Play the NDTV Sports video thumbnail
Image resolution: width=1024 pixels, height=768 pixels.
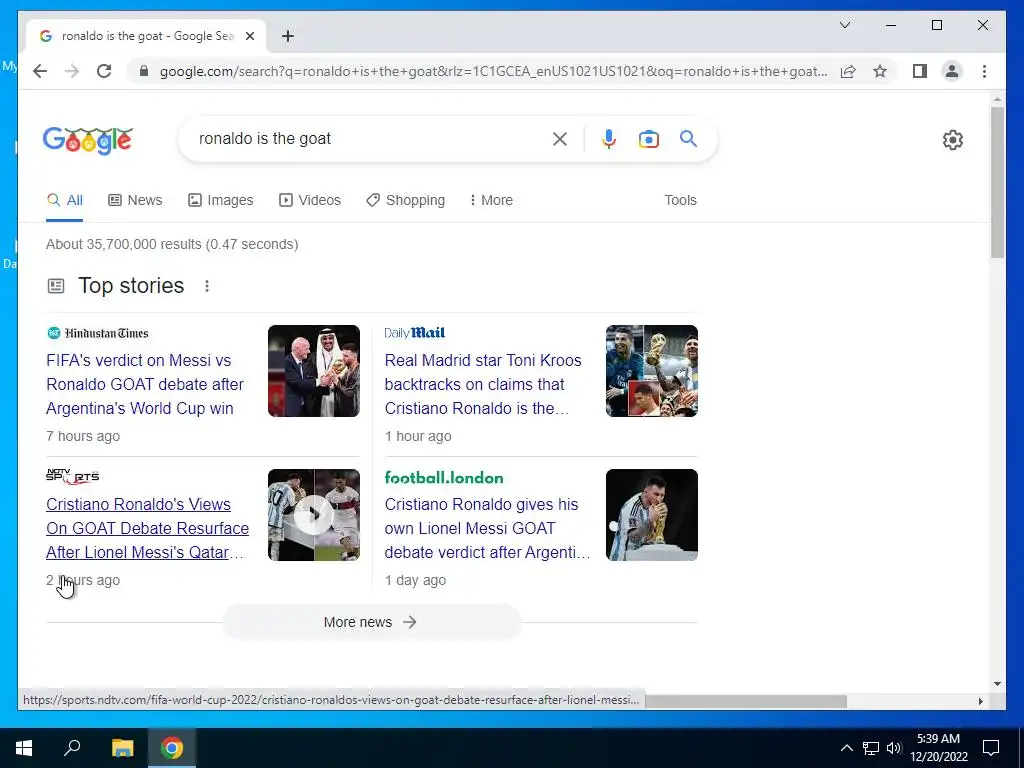click(x=313, y=515)
